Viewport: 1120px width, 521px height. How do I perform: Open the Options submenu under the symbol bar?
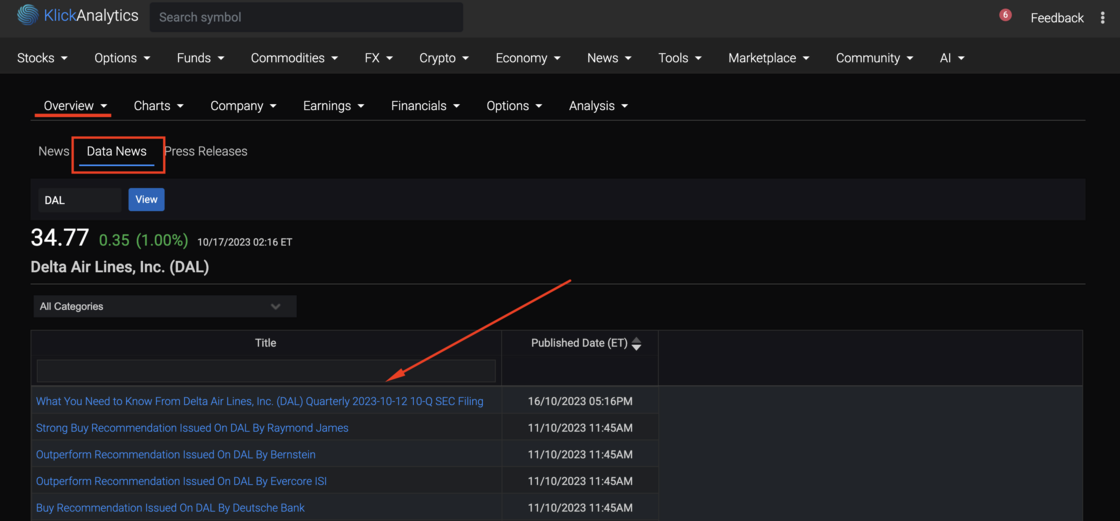(514, 106)
